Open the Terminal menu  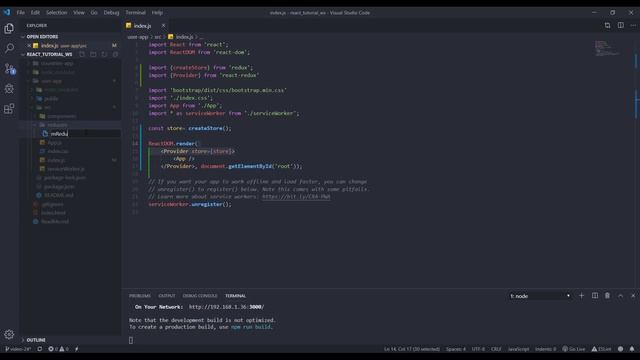pos(136,13)
